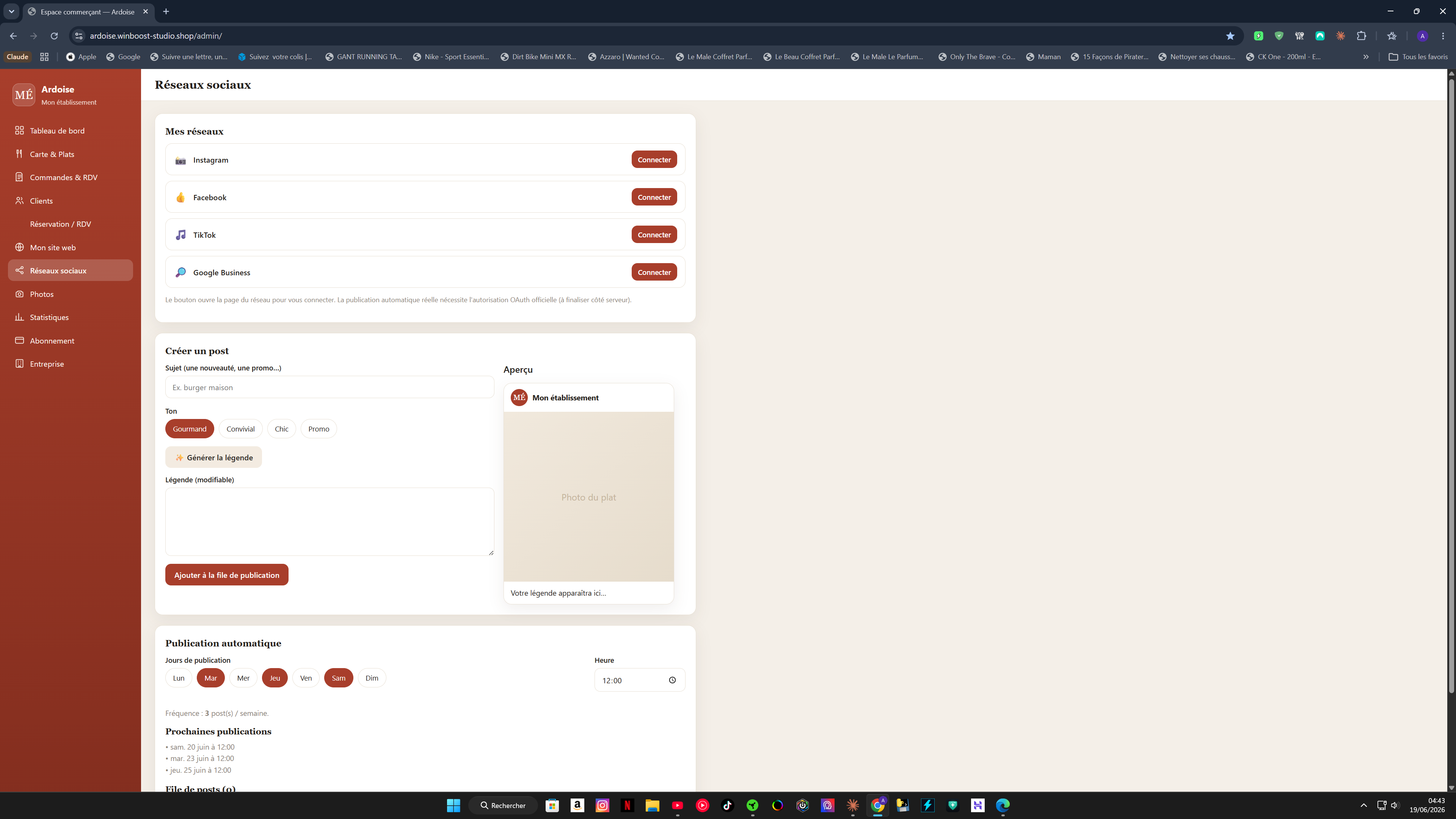Open Mon site web page
This screenshot has width=1456, height=819.
71,247
